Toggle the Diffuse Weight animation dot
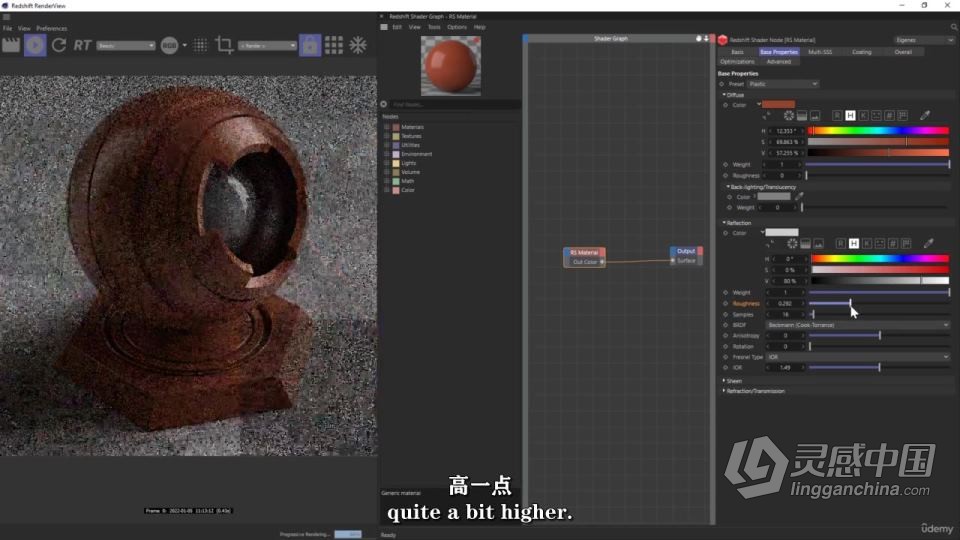The width and height of the screenshot is (960, 540). click(x=726, y=164)
